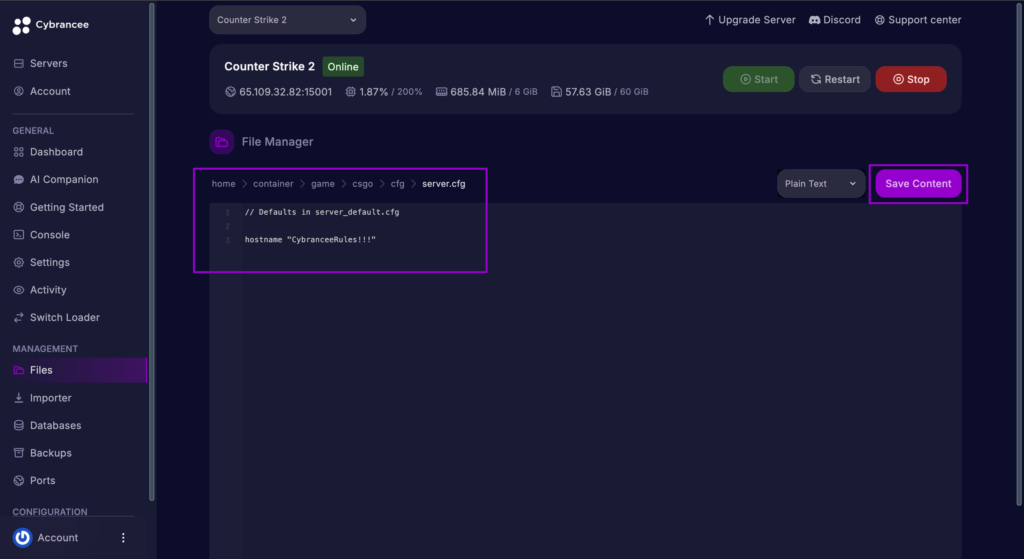Click the Backups archive icon
The width and height of the screenshot is (1024, 559).
point(19,453)
